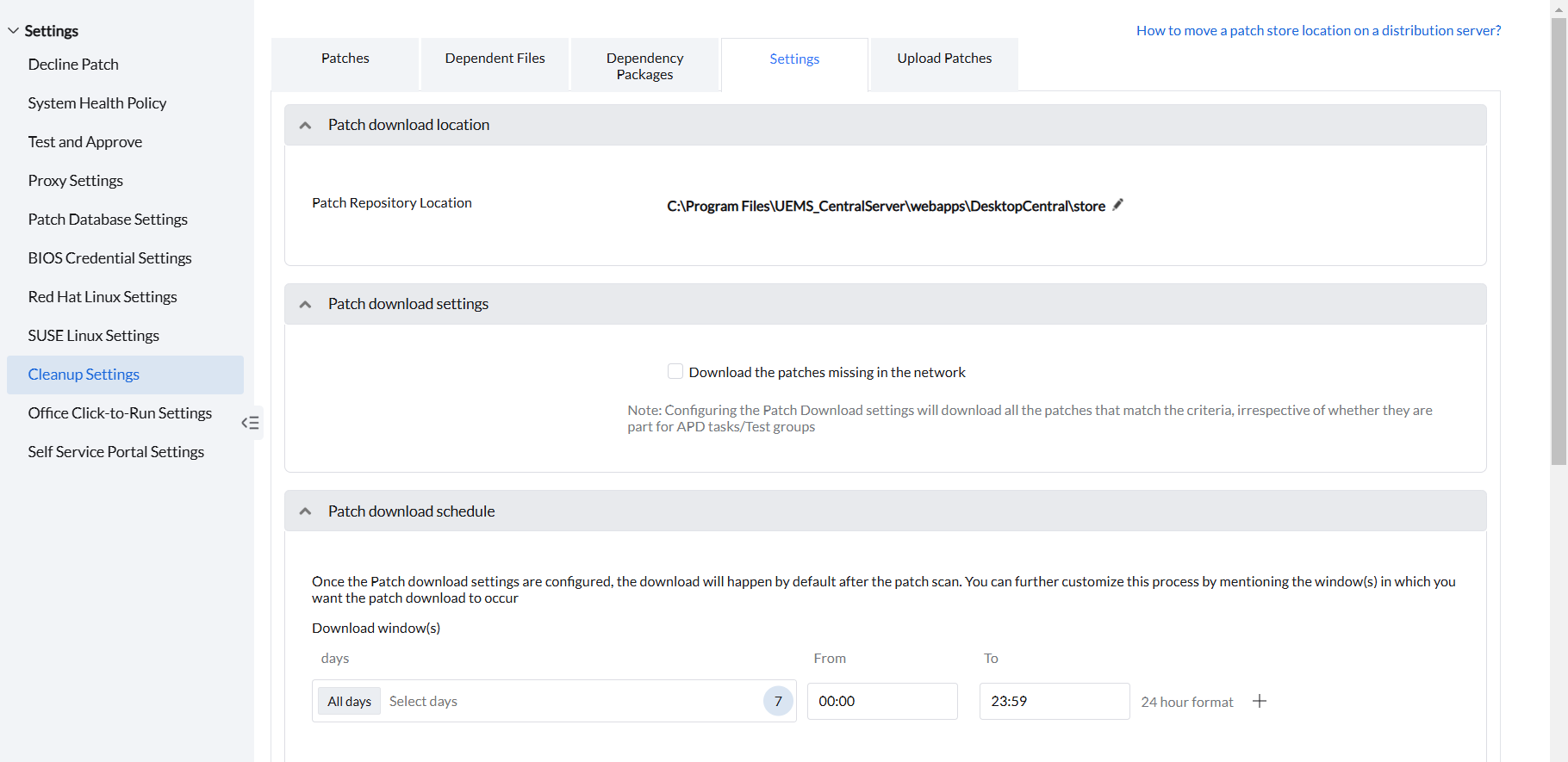1568x762 pixels.
Task: Switch to the Patches tab
Action: coord(345,59)
